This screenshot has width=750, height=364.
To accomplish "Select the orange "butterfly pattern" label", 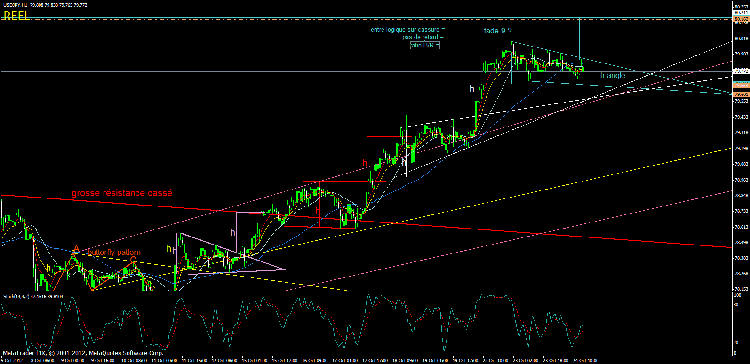I will [114, 252].
